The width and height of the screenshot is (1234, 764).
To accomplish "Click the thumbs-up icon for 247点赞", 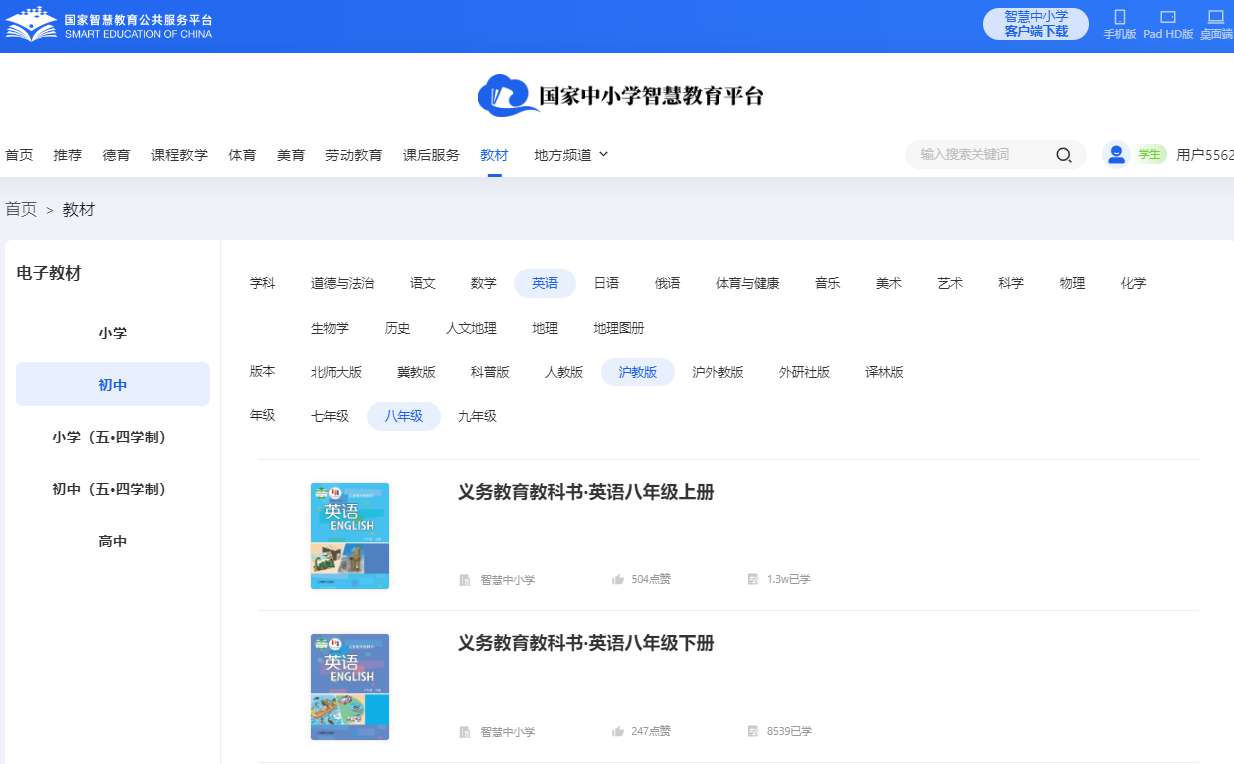I will coord(618,731).
